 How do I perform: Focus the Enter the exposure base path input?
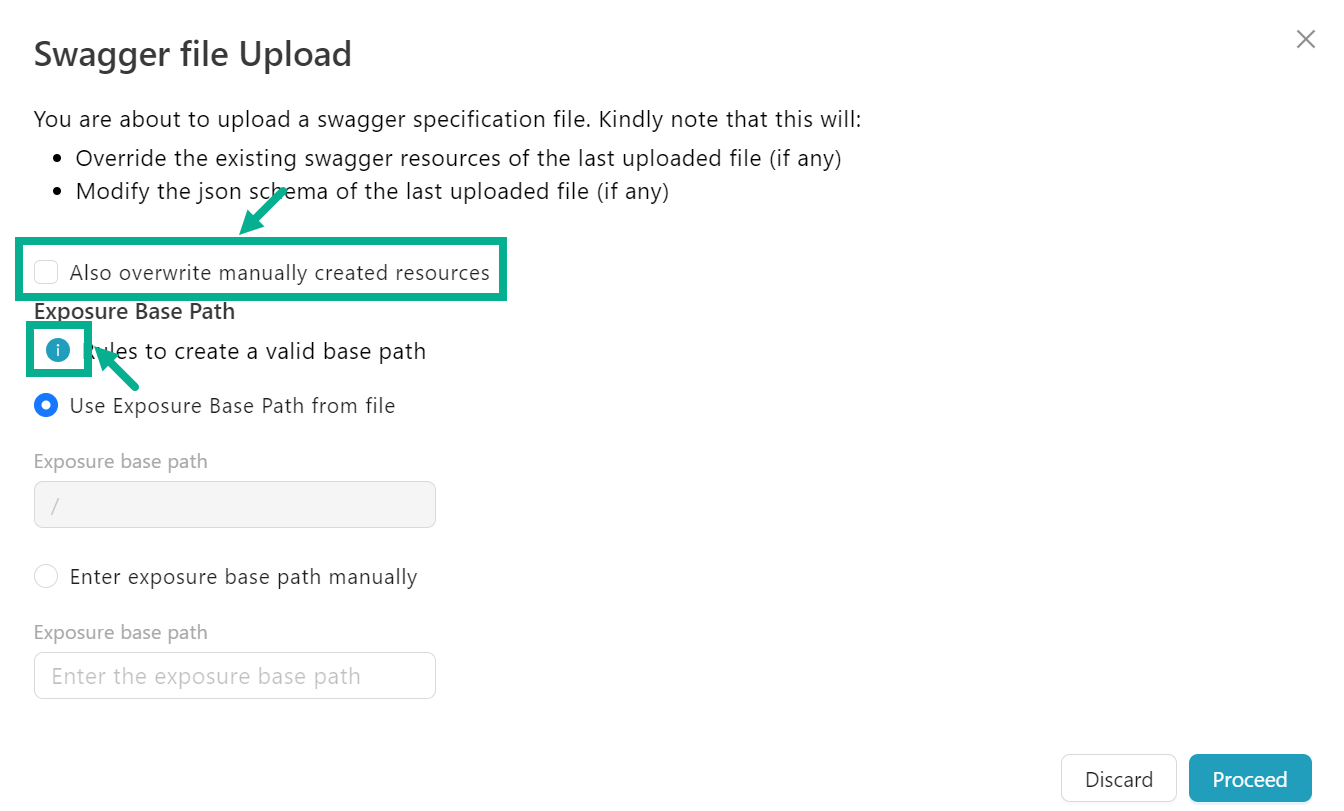point(235,676)
